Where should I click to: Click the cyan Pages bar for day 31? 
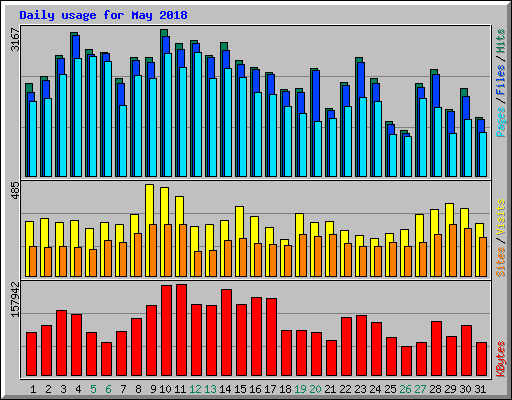tap(483, 154)
